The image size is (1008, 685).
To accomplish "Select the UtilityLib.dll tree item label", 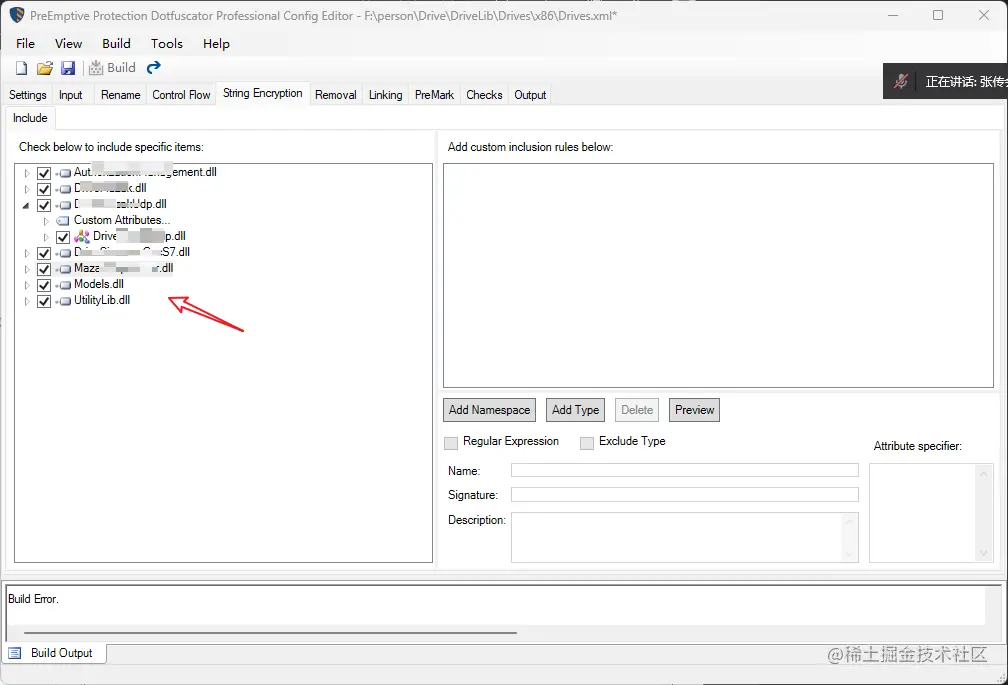I will (102, 300).
